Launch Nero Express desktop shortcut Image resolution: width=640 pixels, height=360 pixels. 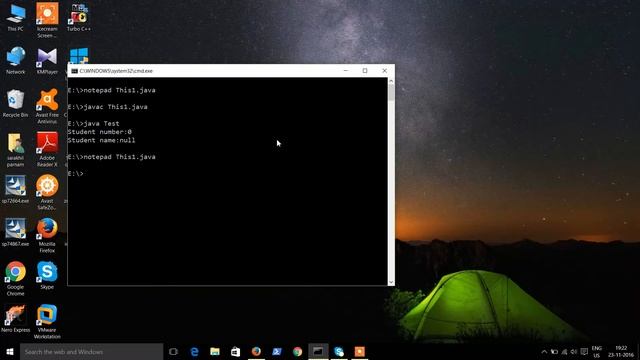(16, 319)
